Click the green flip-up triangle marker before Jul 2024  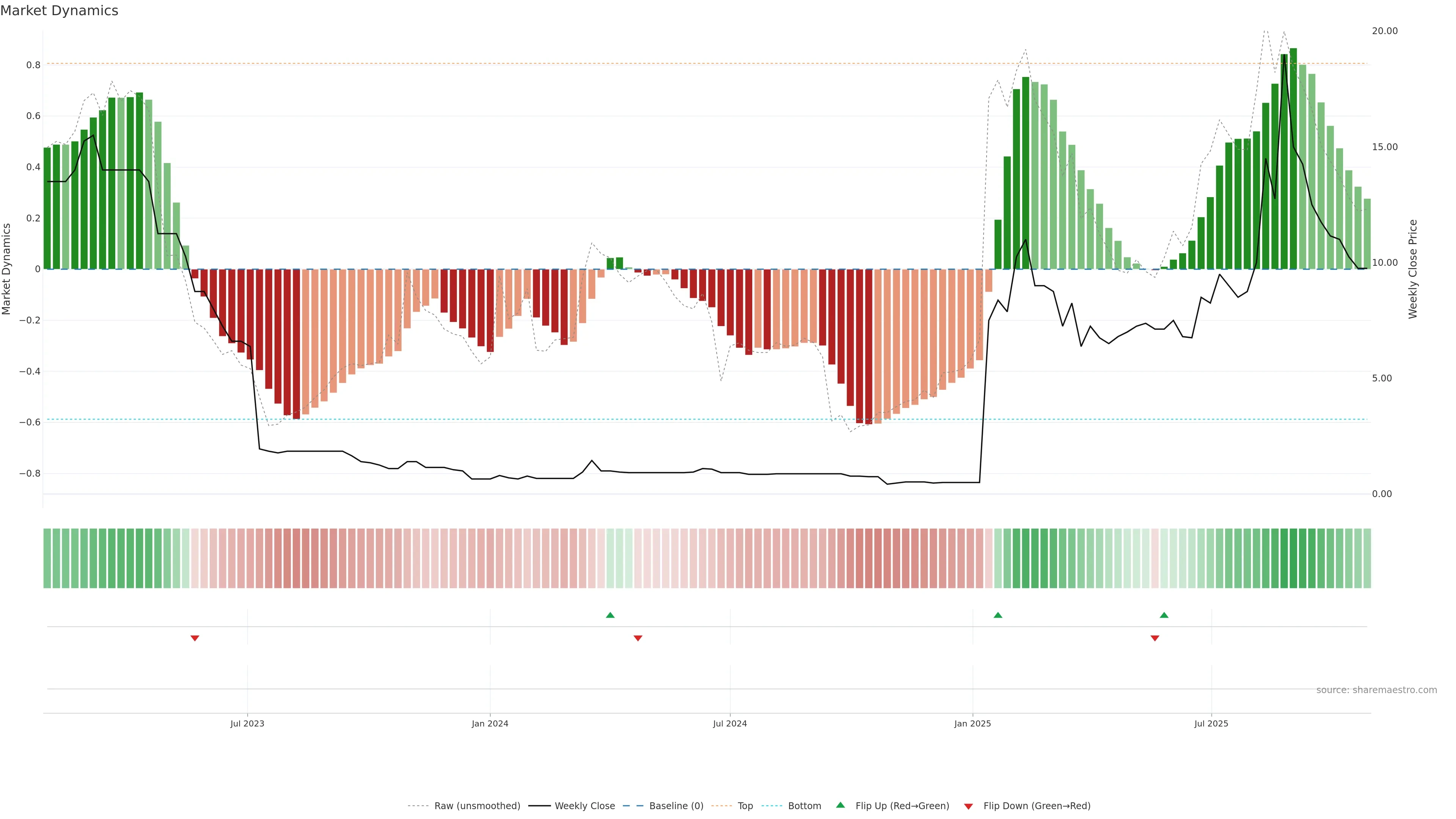pos(610,615)
